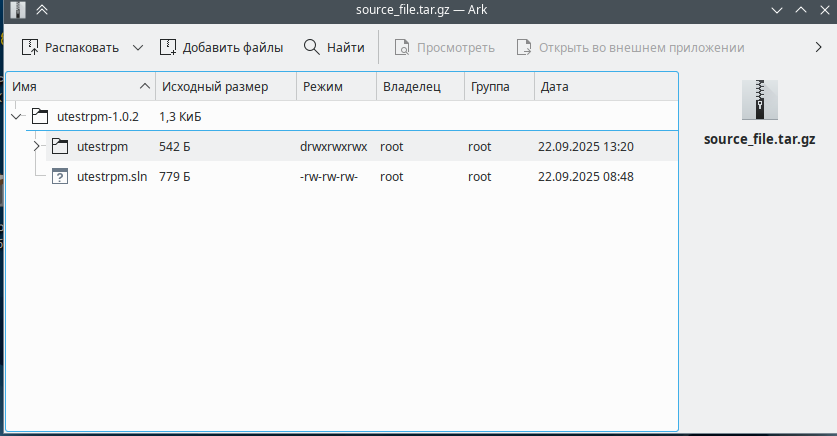Click the 542 Б size cell
Image resolution: width=837 pixels, height=436 pixels.
[175, 146]
